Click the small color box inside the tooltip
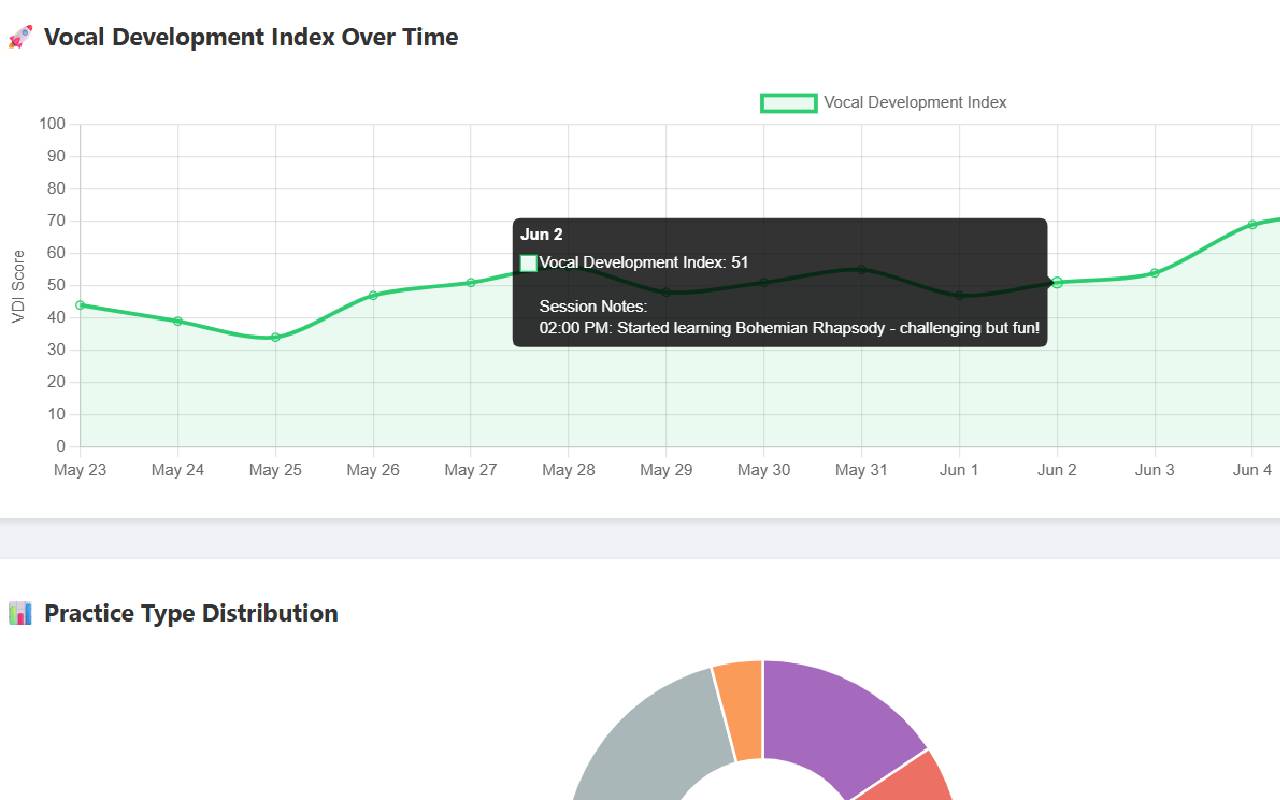This screenshot has width=1280, height=800. [x=528, y=263]
